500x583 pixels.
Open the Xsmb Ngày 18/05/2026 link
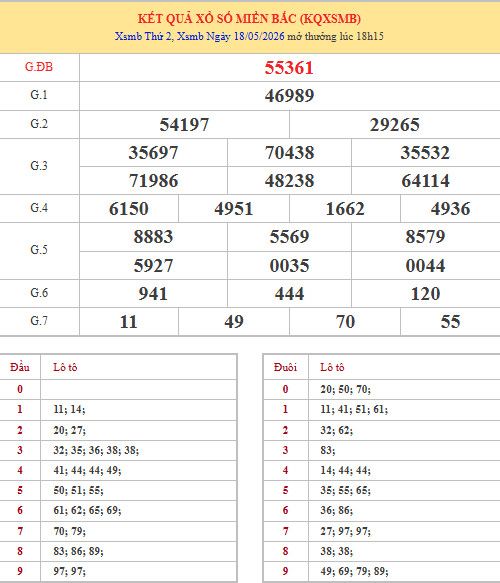coord(230,36)
